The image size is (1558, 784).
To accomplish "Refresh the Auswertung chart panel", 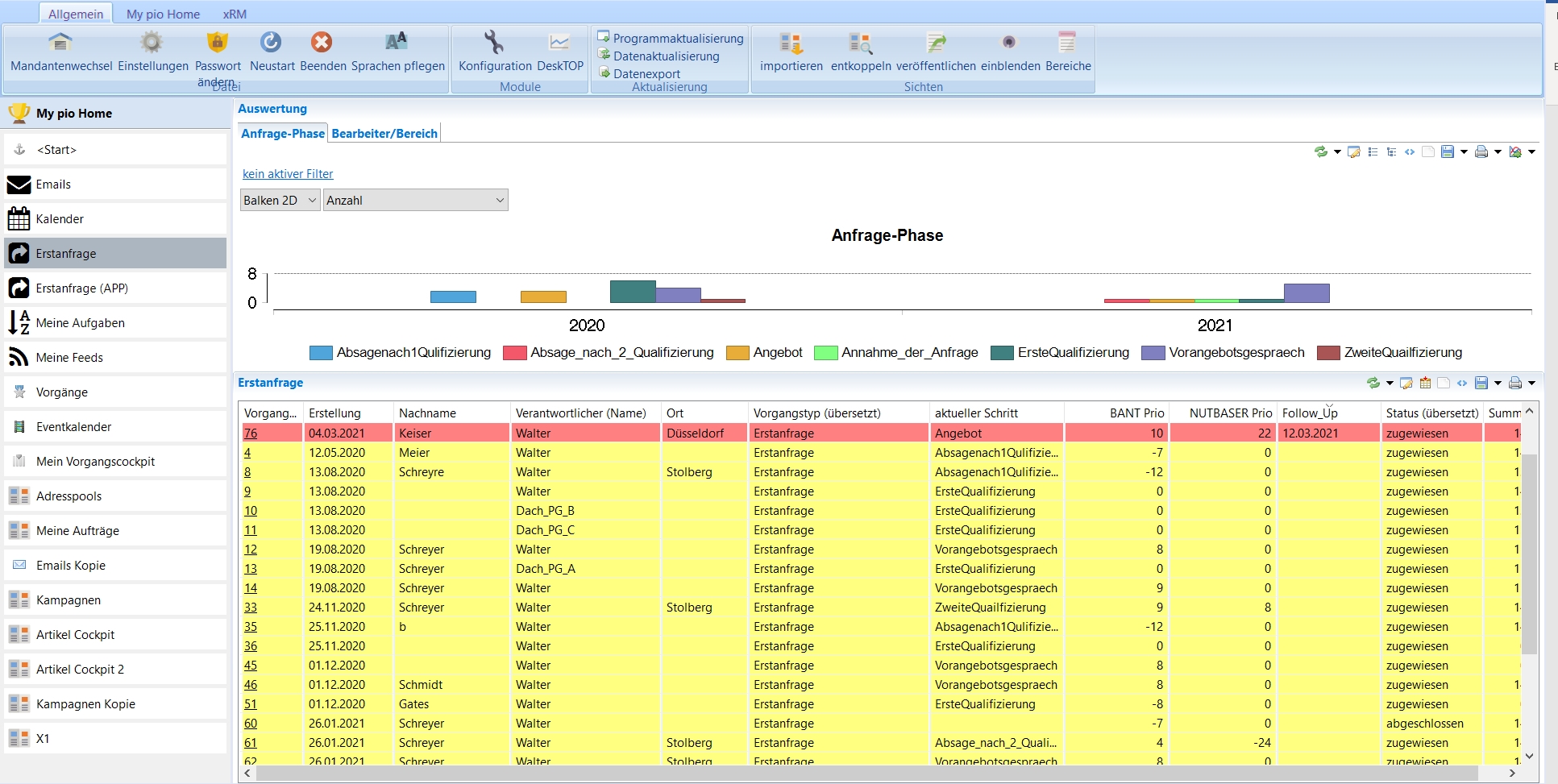I will [x=1320, y=151].
